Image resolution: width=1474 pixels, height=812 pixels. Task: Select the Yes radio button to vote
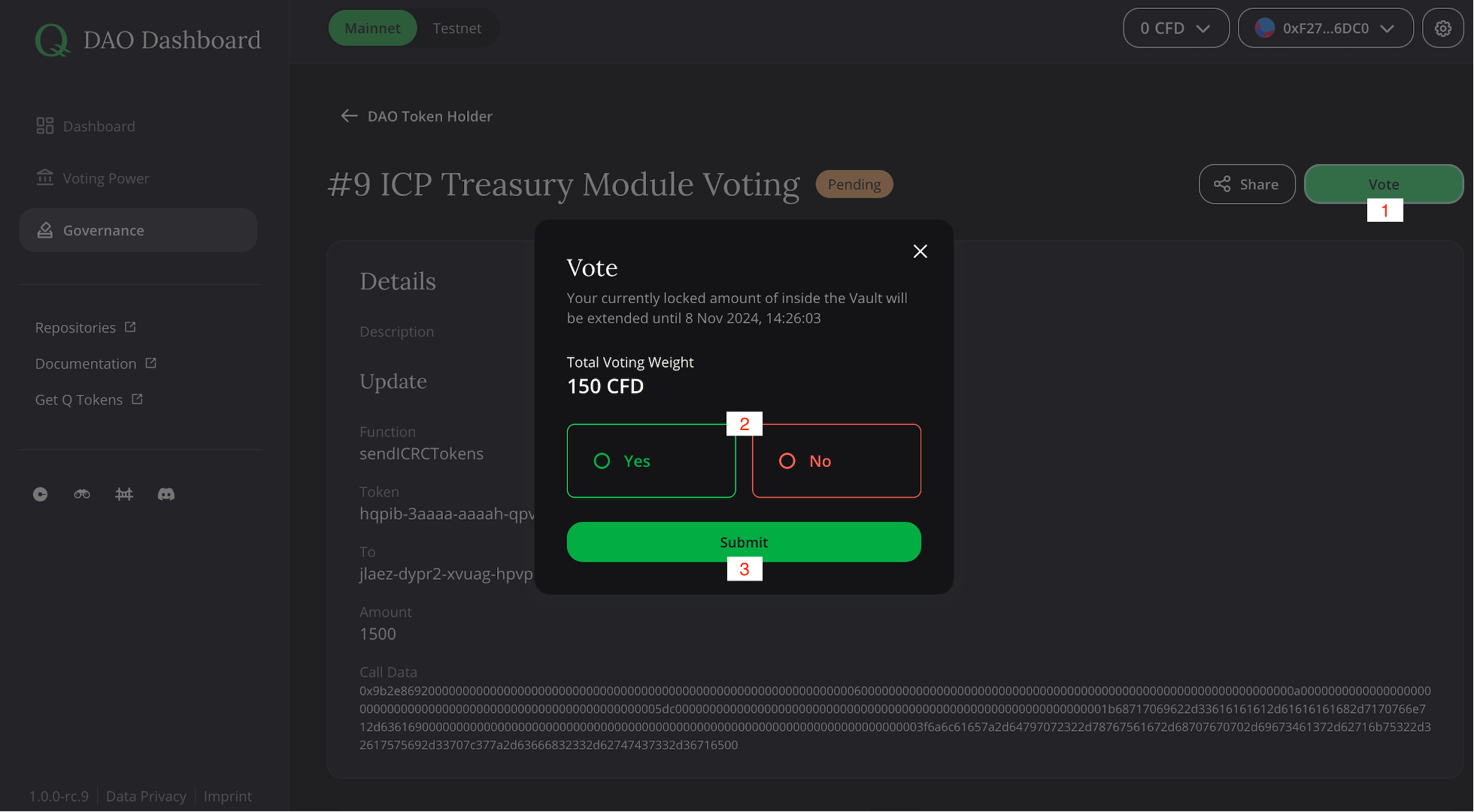pos(600,460)
